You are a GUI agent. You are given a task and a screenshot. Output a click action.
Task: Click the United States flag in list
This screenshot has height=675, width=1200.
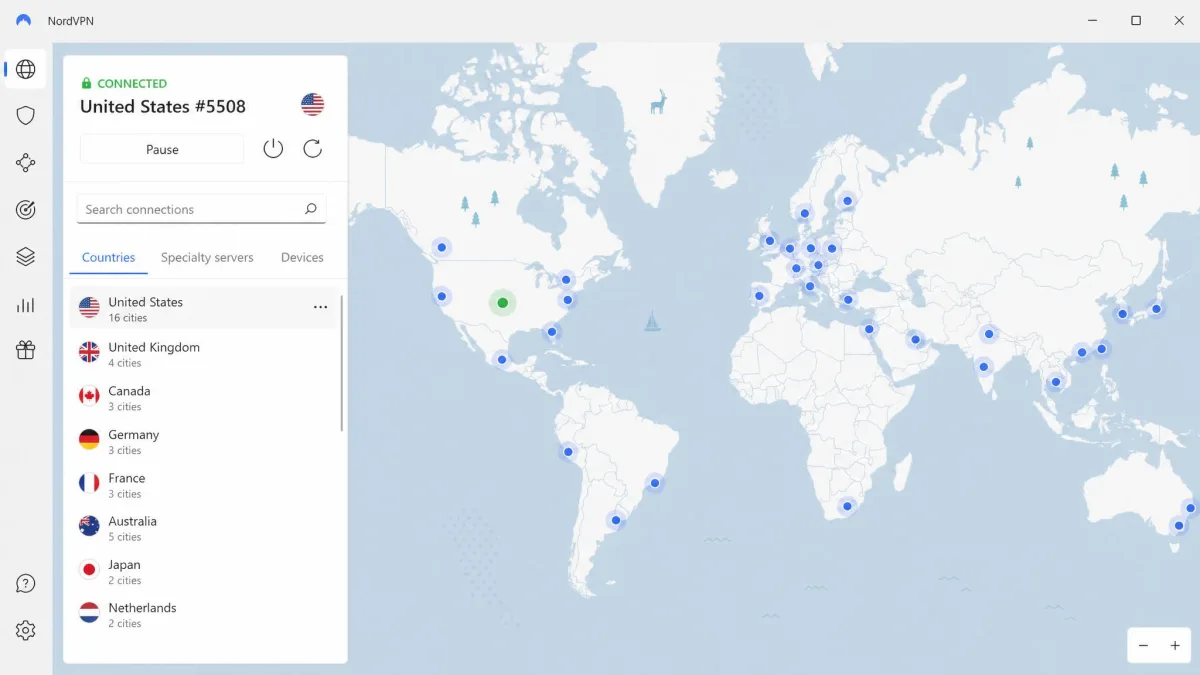(x=89, y=308)
